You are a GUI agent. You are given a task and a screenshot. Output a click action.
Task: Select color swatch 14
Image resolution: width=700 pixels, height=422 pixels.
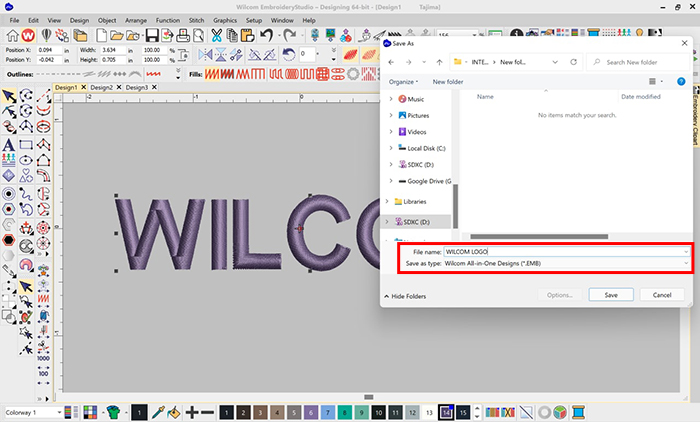(x=446, y=412)
